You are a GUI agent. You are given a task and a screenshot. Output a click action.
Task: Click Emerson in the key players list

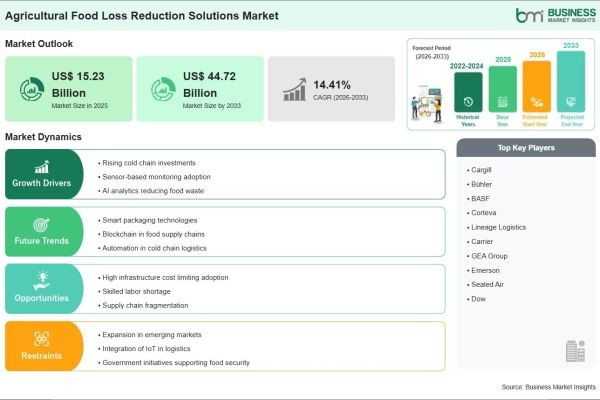pyautogui.click(x=483, y=270)
